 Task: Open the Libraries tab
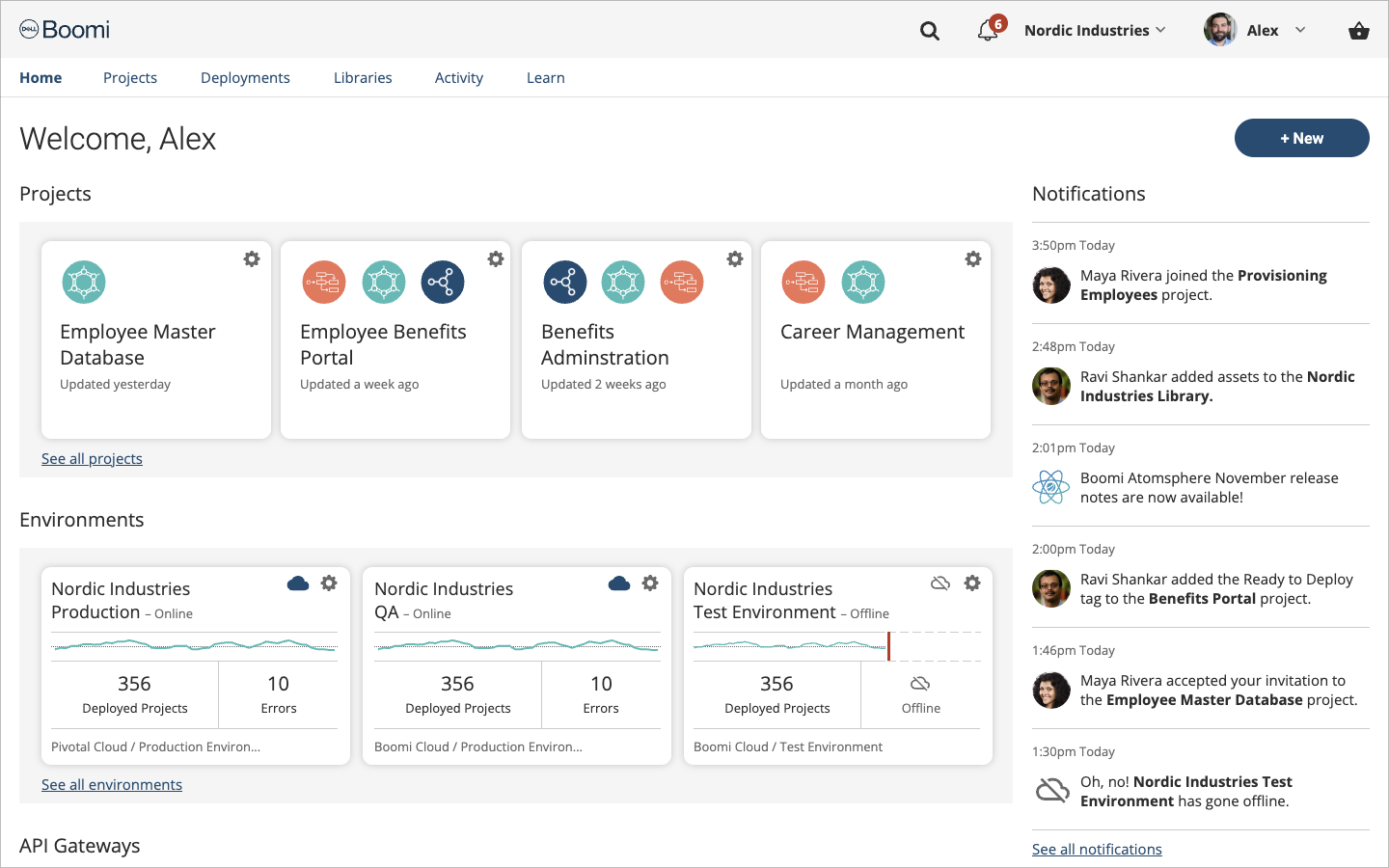tap(363, 78)
